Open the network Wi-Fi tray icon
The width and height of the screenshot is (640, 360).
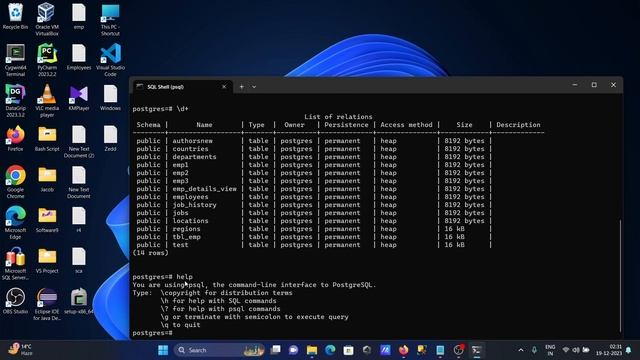[566, 350]
